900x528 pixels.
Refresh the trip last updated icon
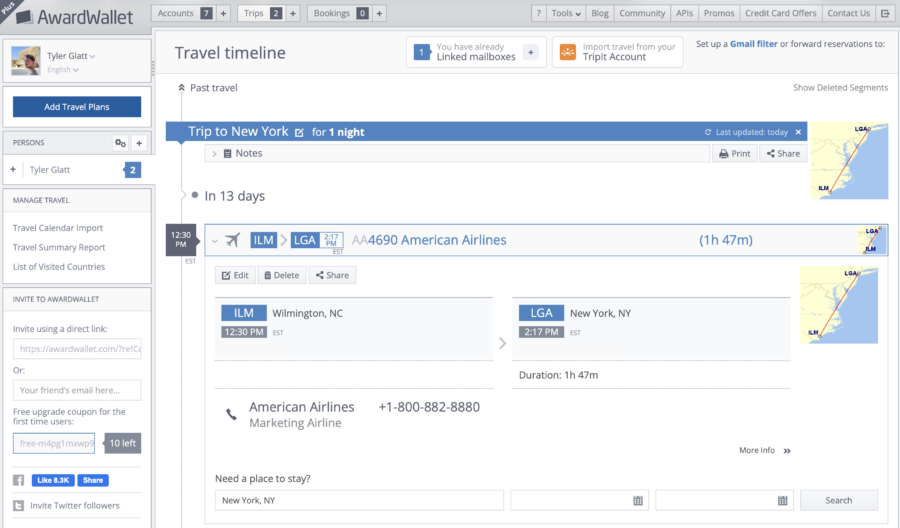(708, 132)
